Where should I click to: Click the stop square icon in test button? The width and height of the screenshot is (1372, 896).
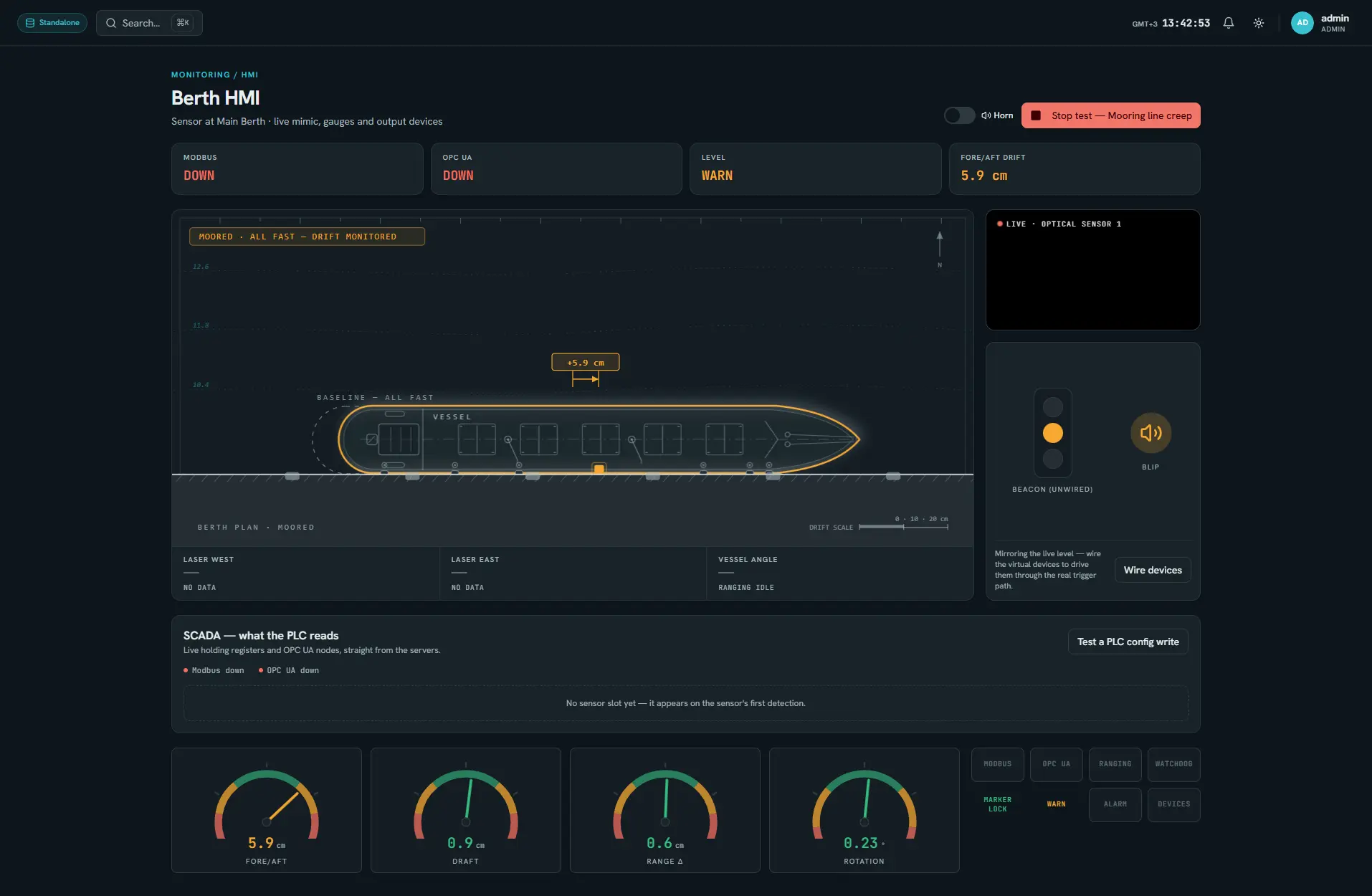click(x=1036, y=115)
